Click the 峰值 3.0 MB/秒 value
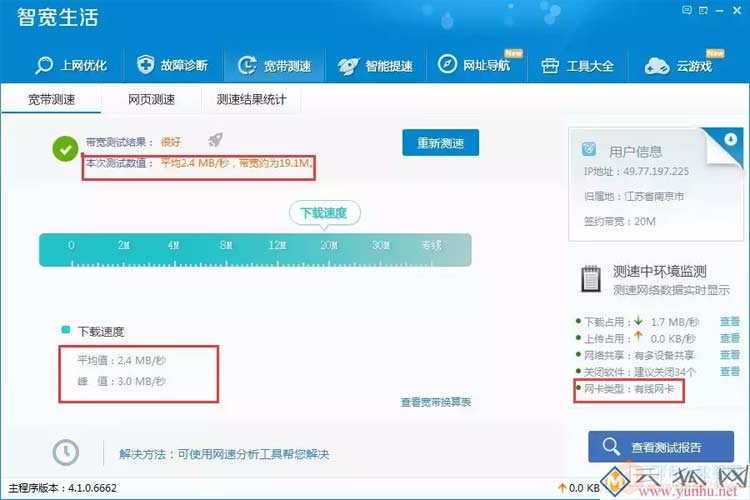 121,381
